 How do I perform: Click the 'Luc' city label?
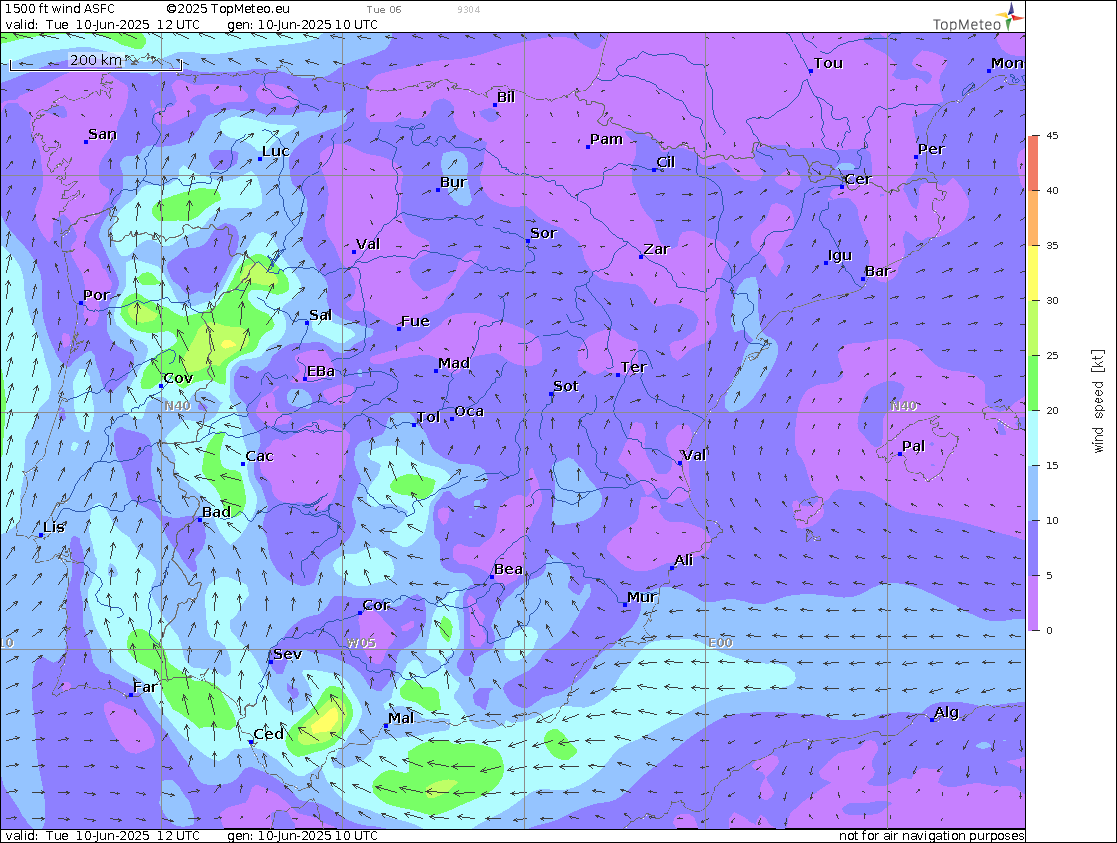(276, 151)
